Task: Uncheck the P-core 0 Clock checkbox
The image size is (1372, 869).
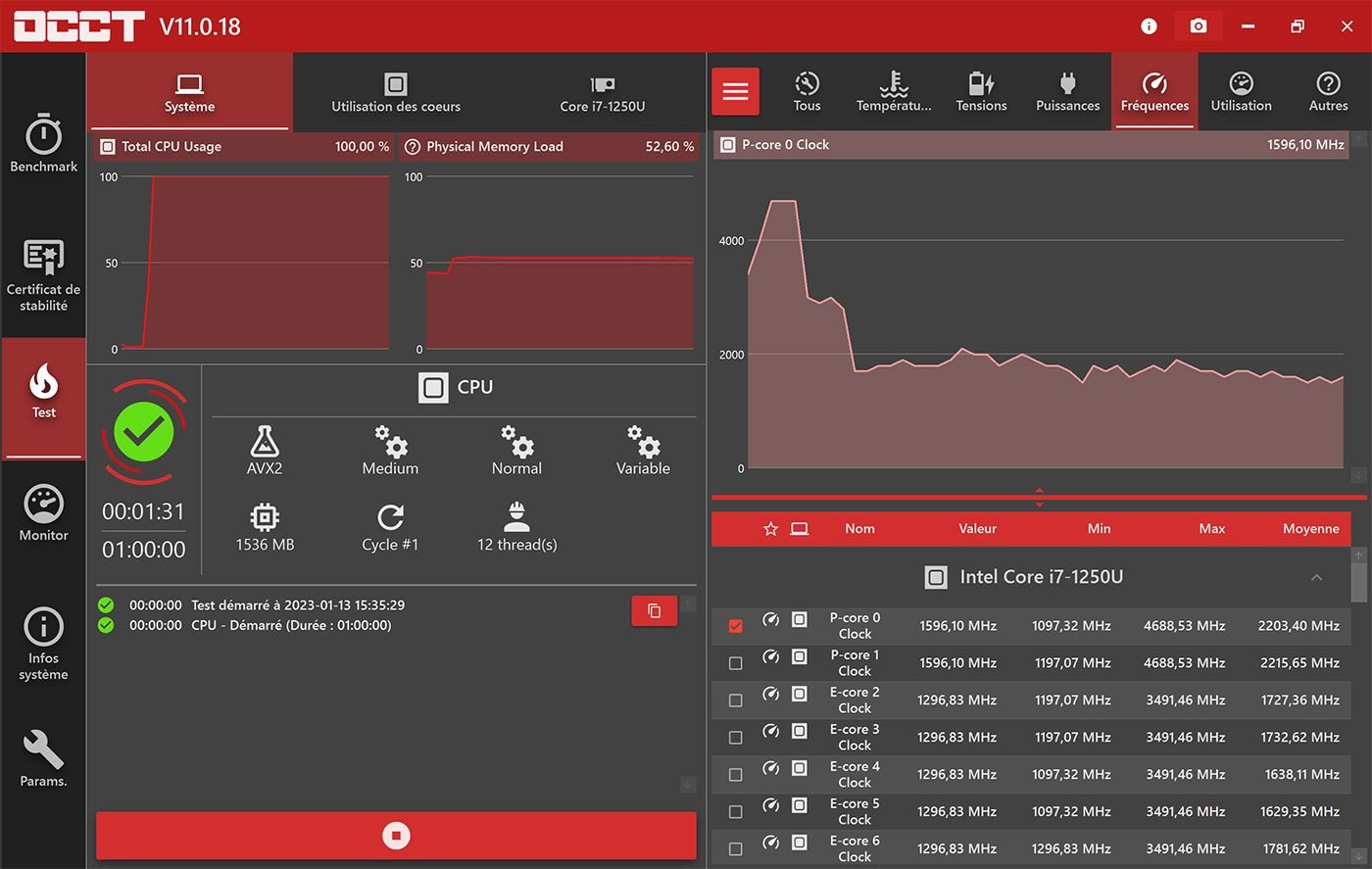Action: pos(736,626)
